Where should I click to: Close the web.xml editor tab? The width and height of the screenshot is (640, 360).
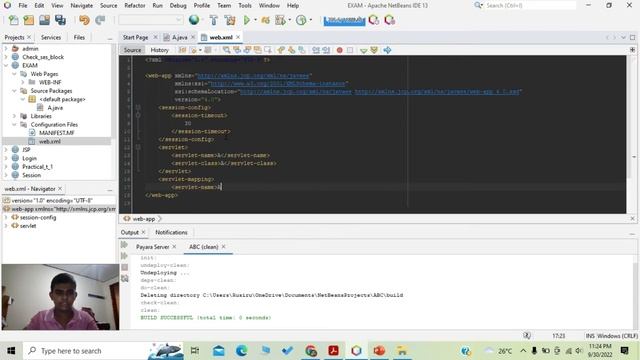tap(238, 37)
